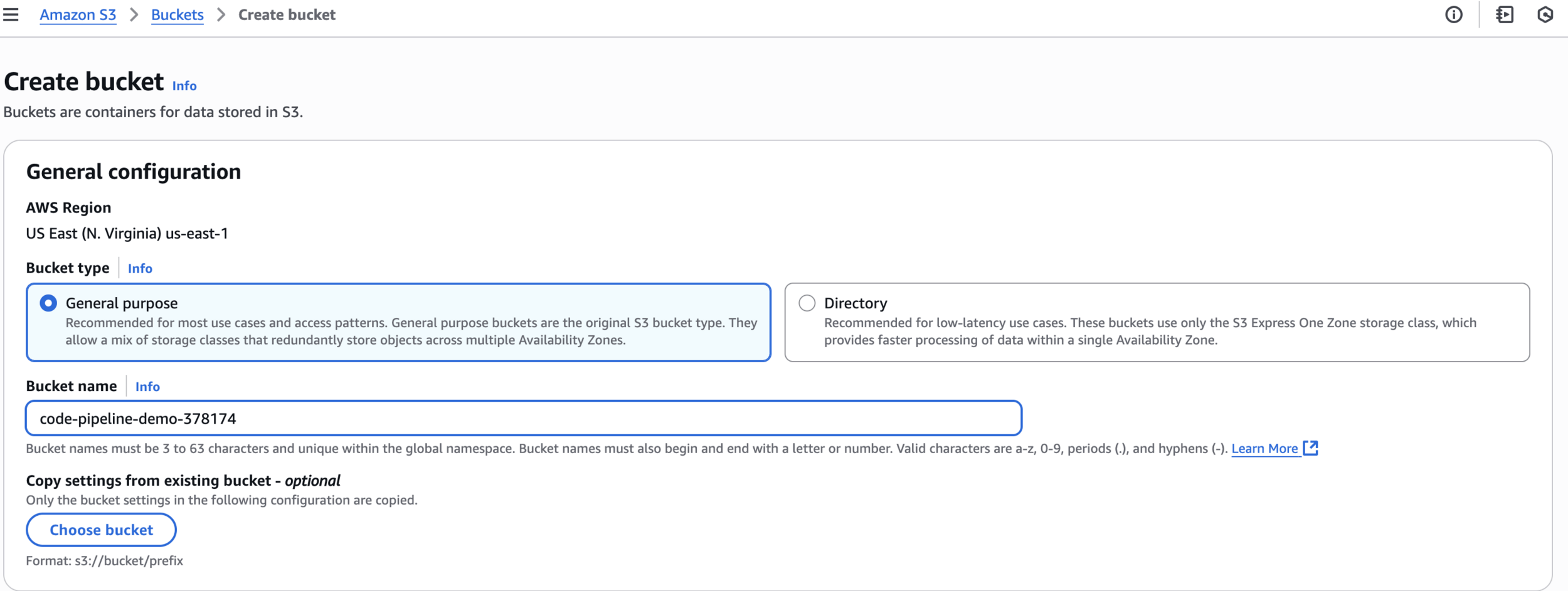The height and width of the screenshot is (591, 1568).
Task: Open Info link beside Bucket type
Action: (x=140, y=268)
